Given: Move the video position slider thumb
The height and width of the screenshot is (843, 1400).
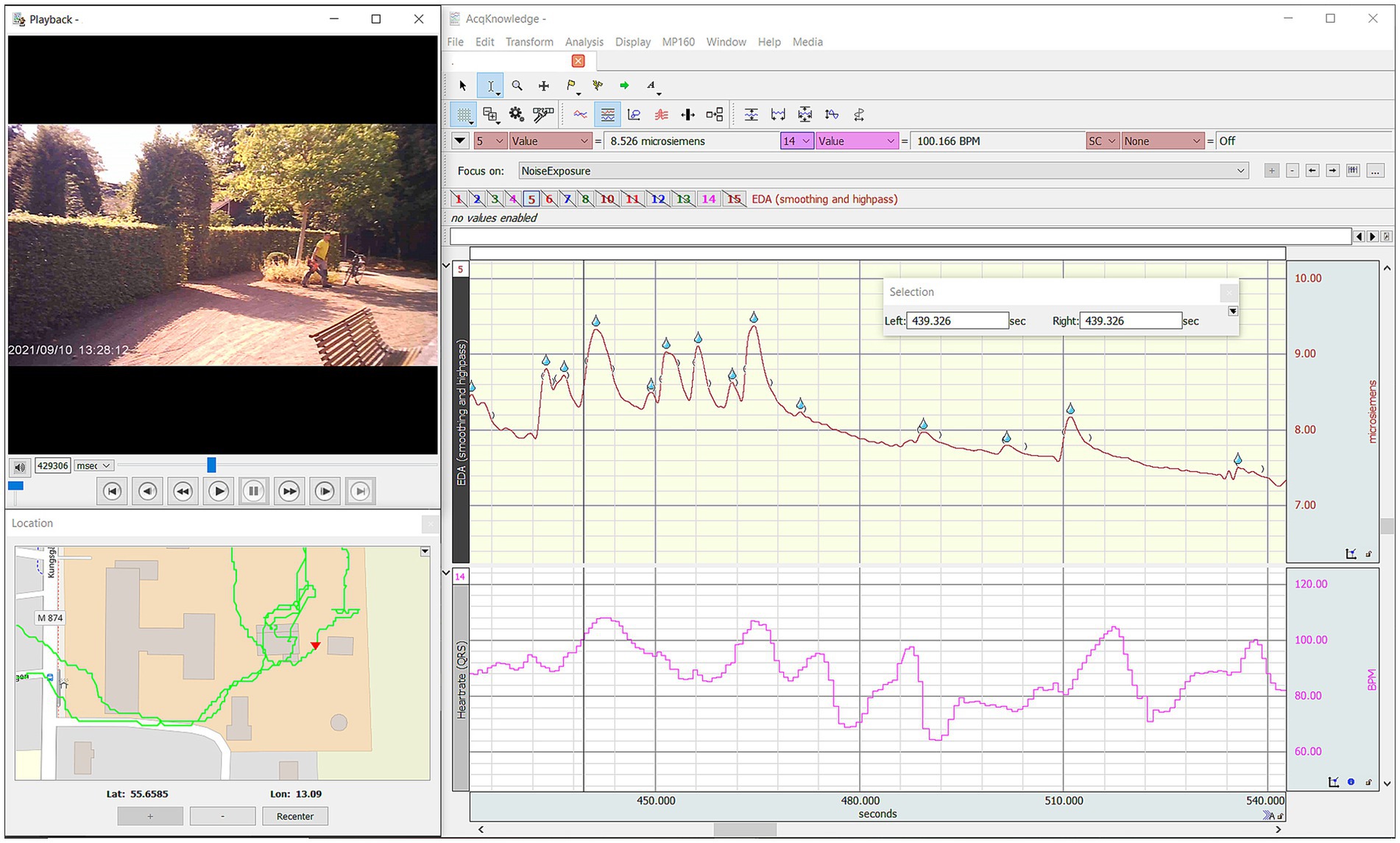Looking at the screenshot, I should pyautogui.click(x=211, y=465).
